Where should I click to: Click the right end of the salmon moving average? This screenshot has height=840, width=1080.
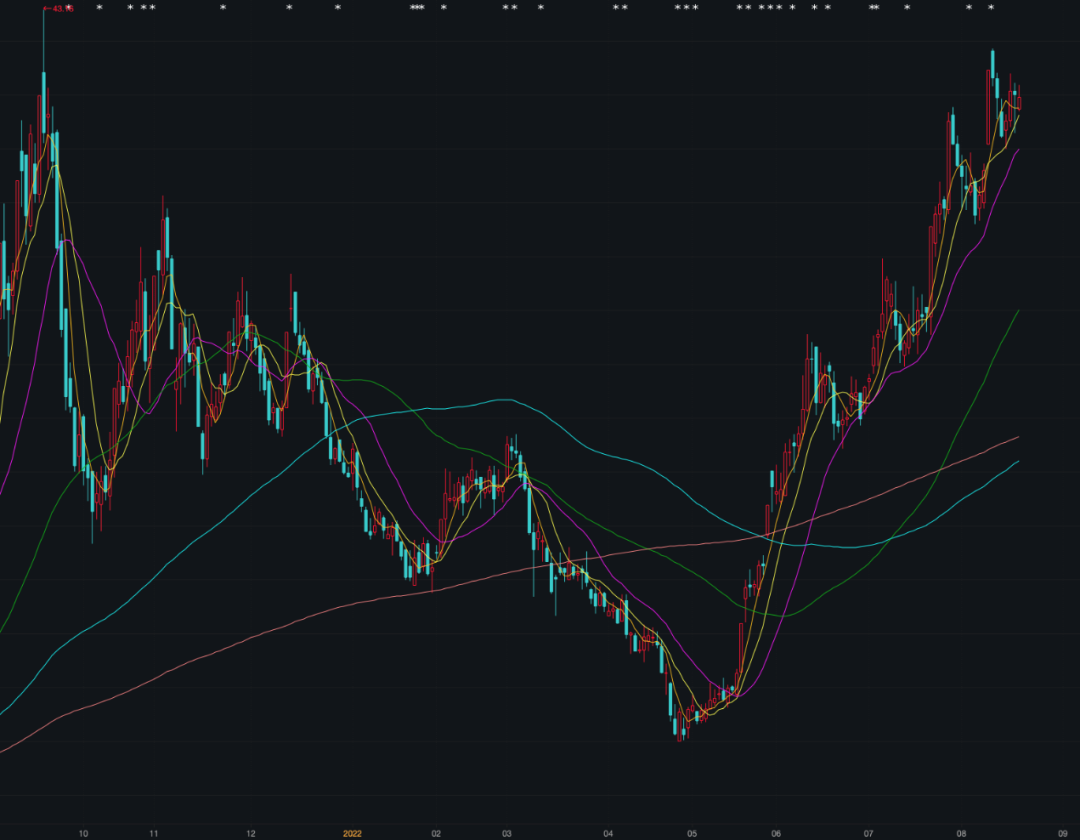coord(1018,437)
